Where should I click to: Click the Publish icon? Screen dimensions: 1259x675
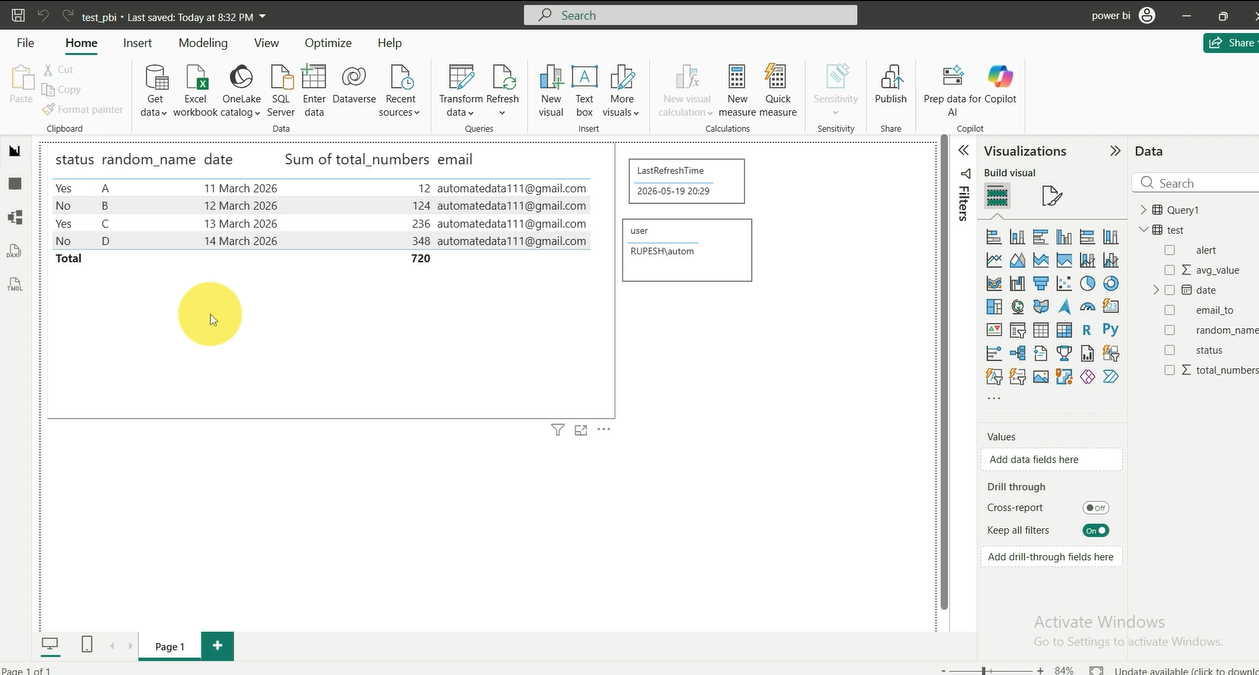(x=890, y=85)
